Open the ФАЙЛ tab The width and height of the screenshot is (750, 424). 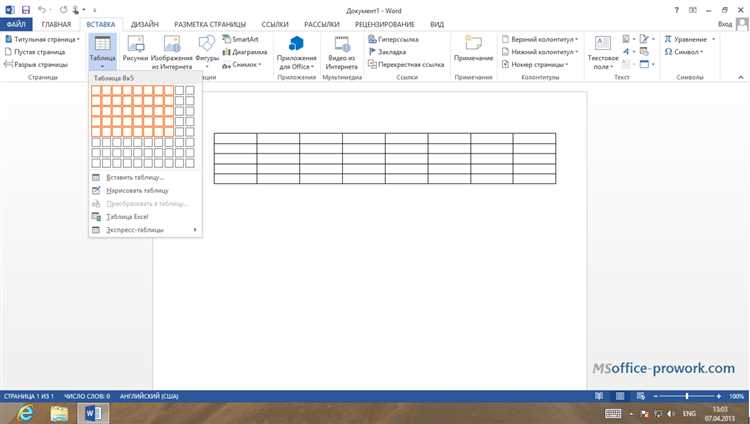[x=17, y=22]
